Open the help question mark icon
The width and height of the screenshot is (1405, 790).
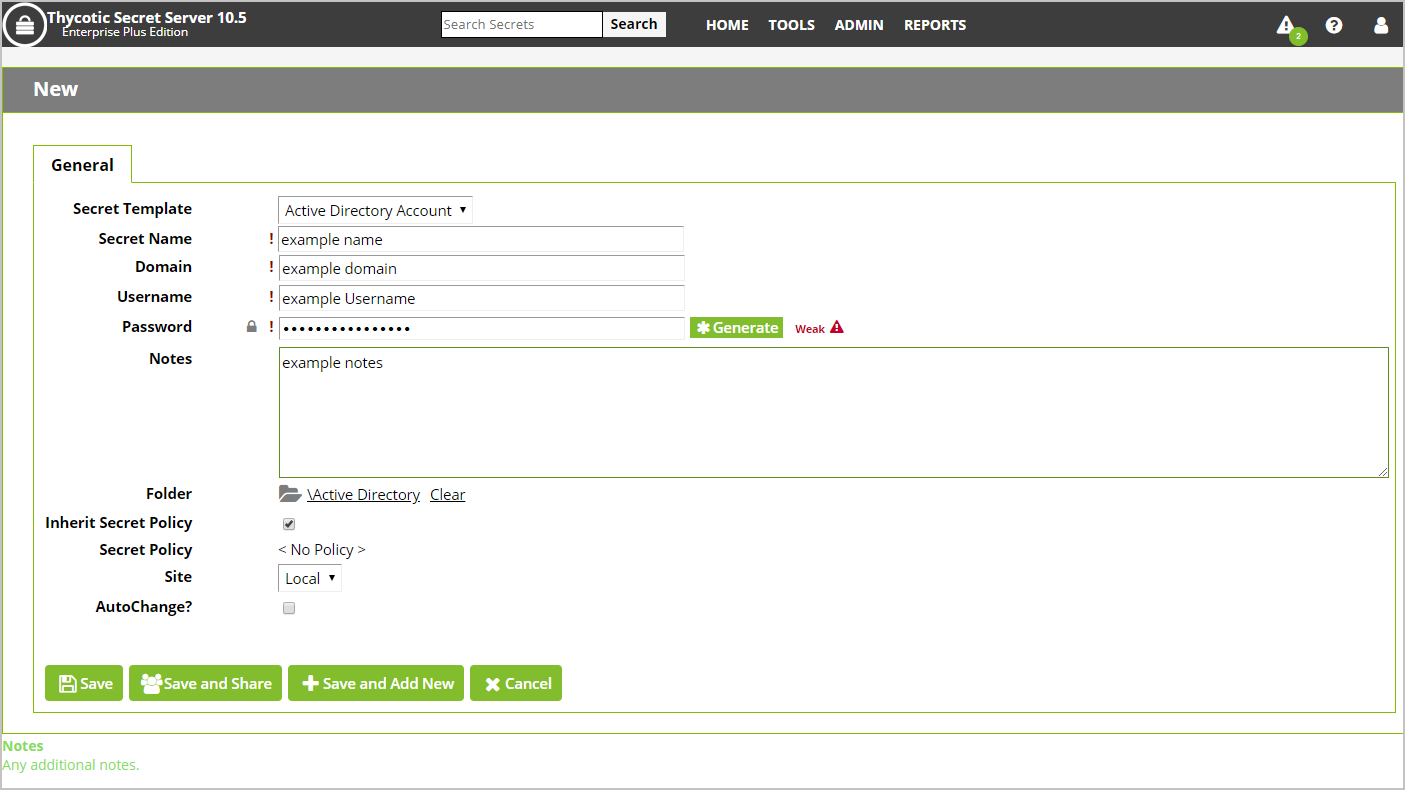pyautogui.click(x=1334, y=26)
